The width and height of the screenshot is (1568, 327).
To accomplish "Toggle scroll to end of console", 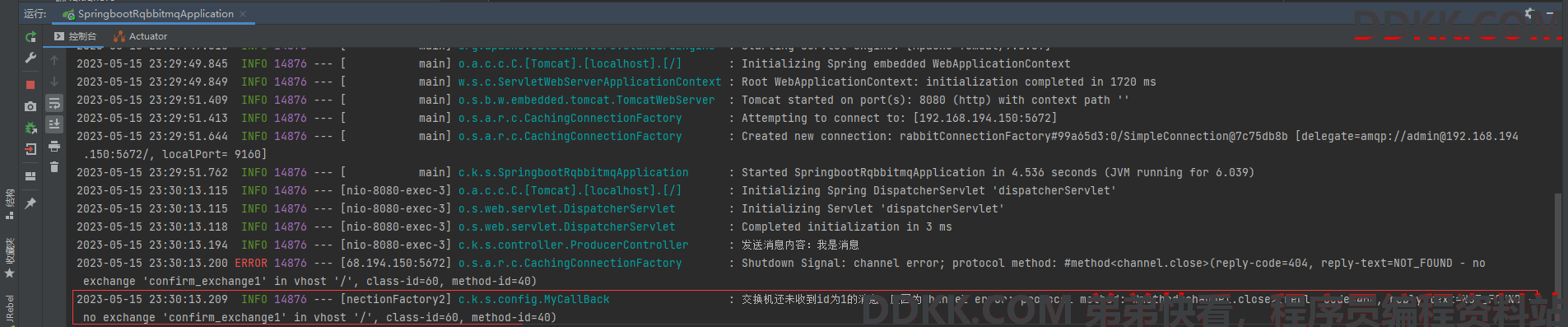I will point(54,124).
